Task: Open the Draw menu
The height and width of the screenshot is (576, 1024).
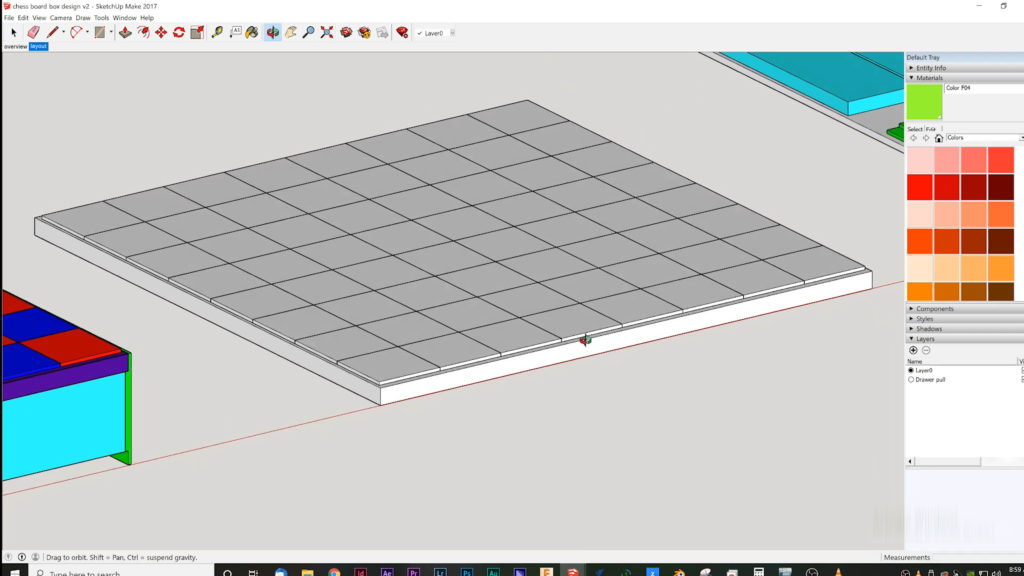Action: pos(83,18)
